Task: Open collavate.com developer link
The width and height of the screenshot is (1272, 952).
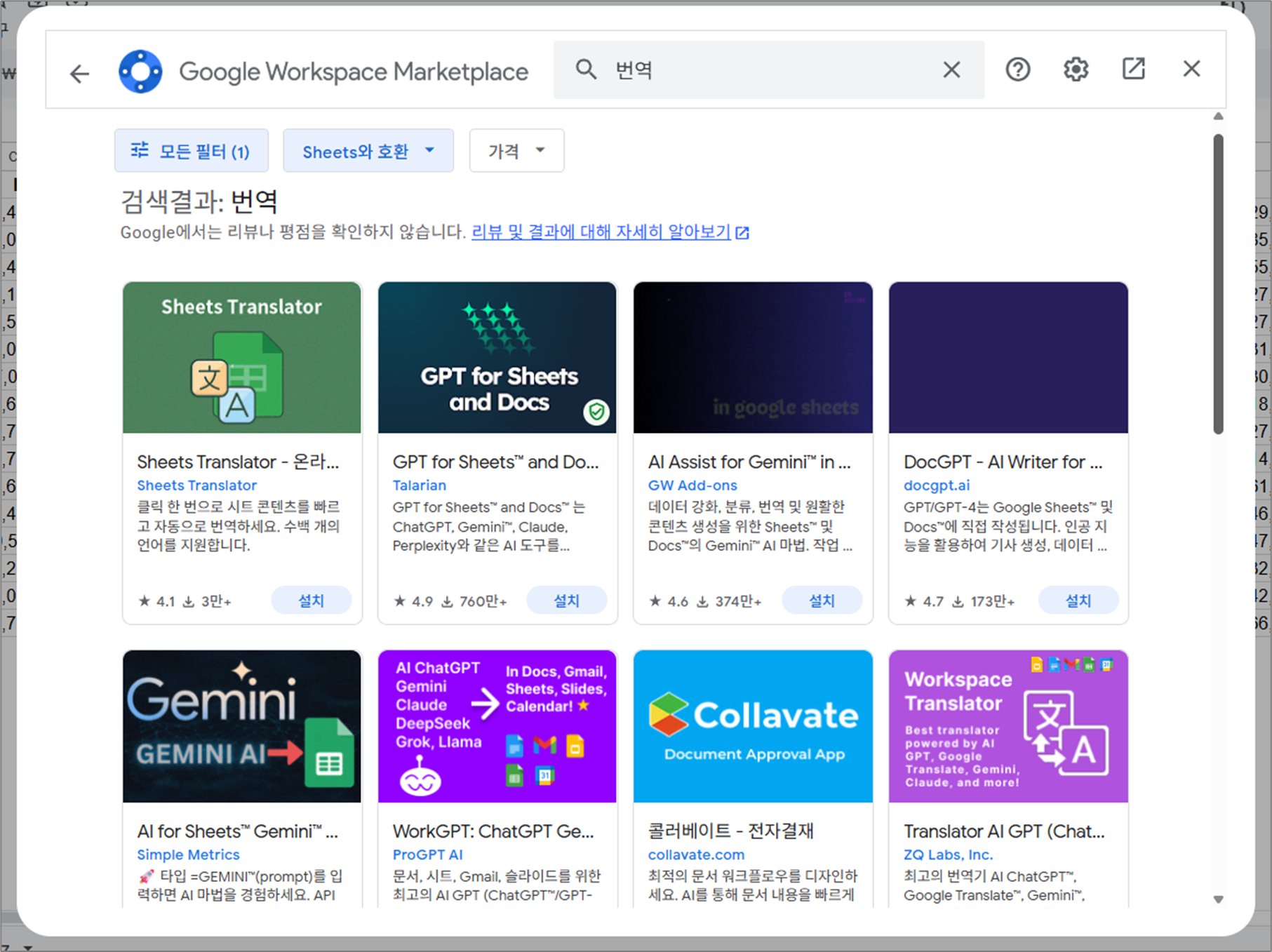Action: pyautogui.click(x=696, y=854)
